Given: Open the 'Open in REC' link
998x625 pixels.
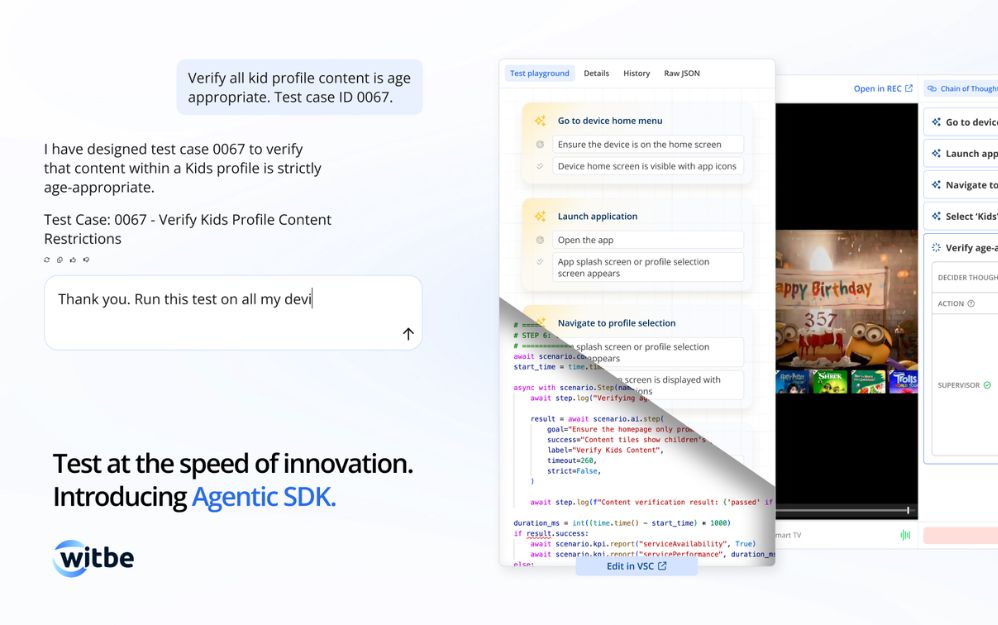Looking at the screenshot, I should [882, 89].
